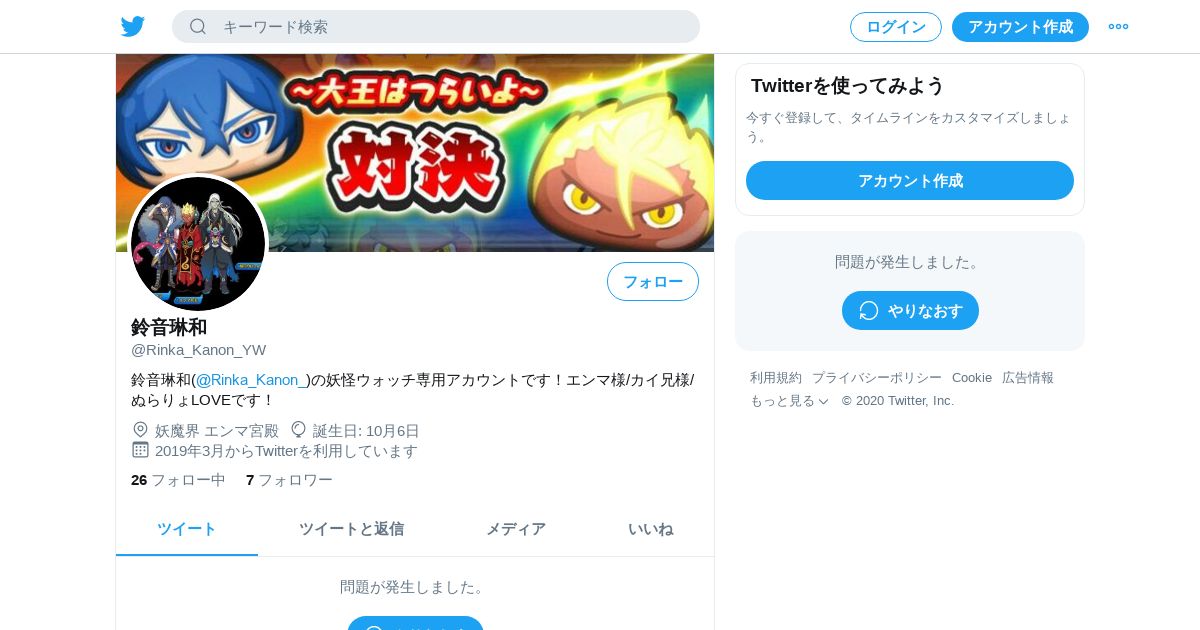Click the ログイン button
Screen dimensions: 1200x630
click(x=896, y=27)
